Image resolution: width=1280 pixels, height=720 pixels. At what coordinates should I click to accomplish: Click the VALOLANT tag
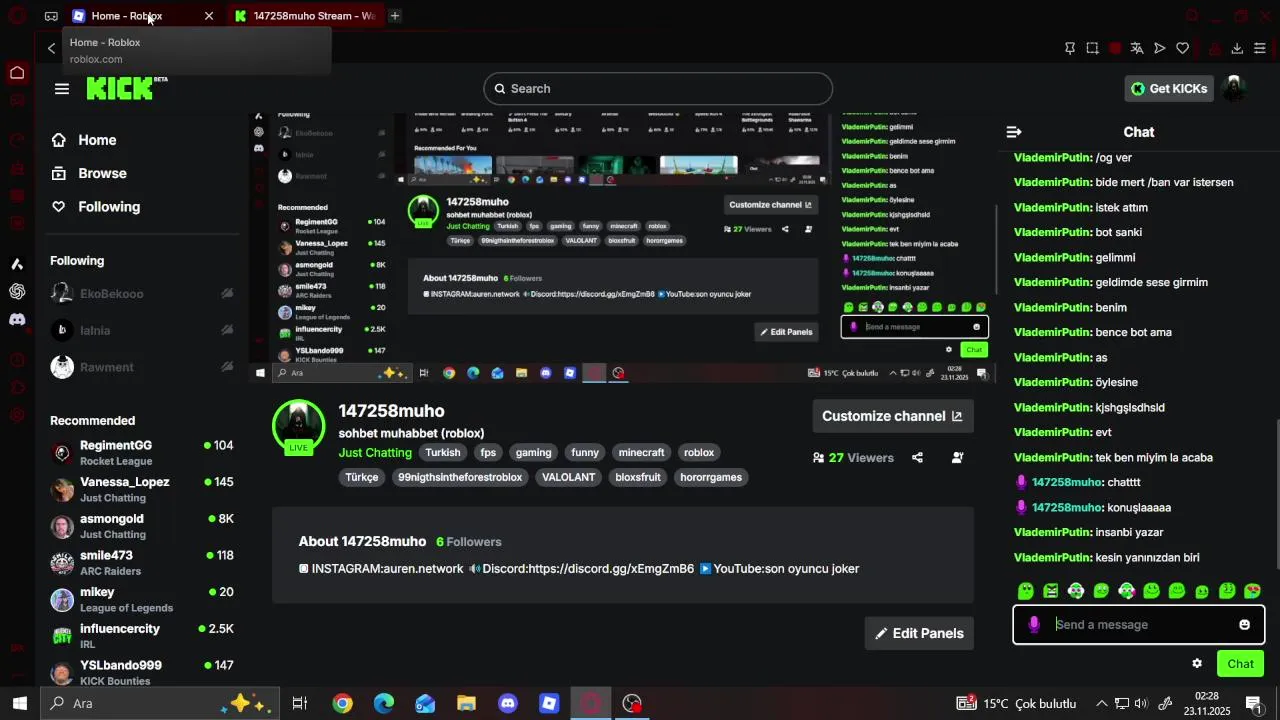tap(568, 478)
